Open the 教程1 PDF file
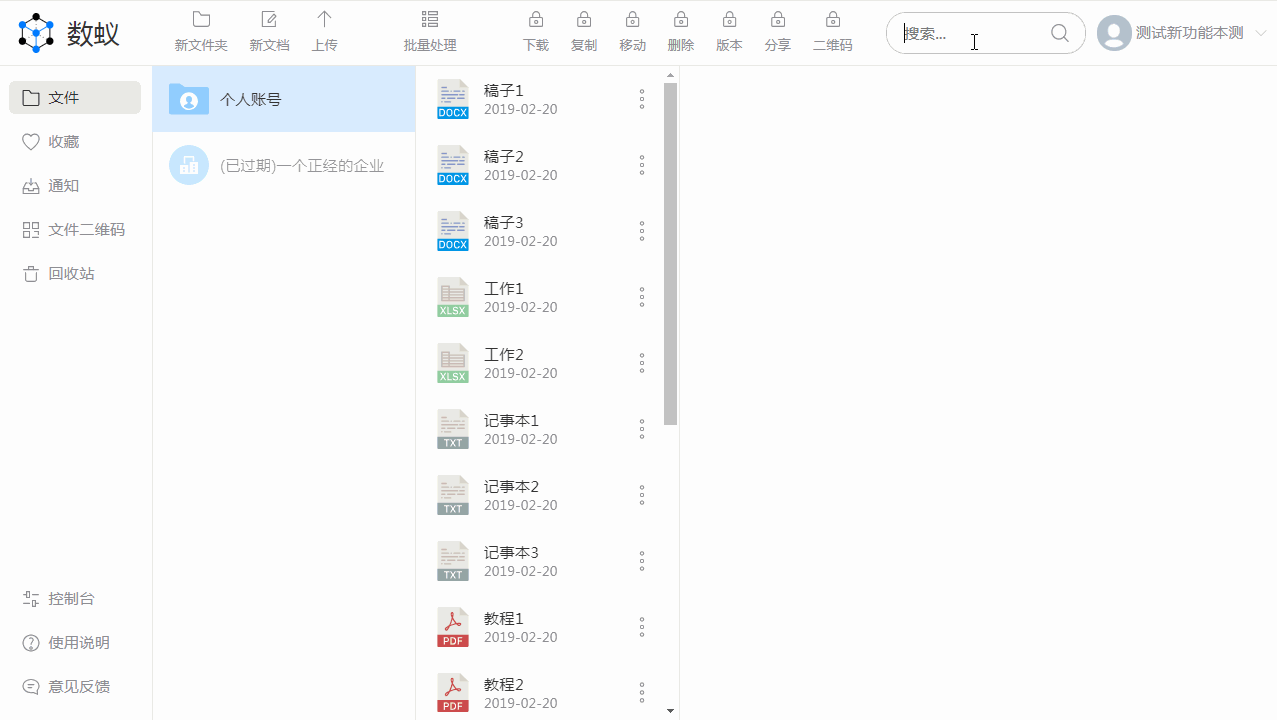 (540, 627)
